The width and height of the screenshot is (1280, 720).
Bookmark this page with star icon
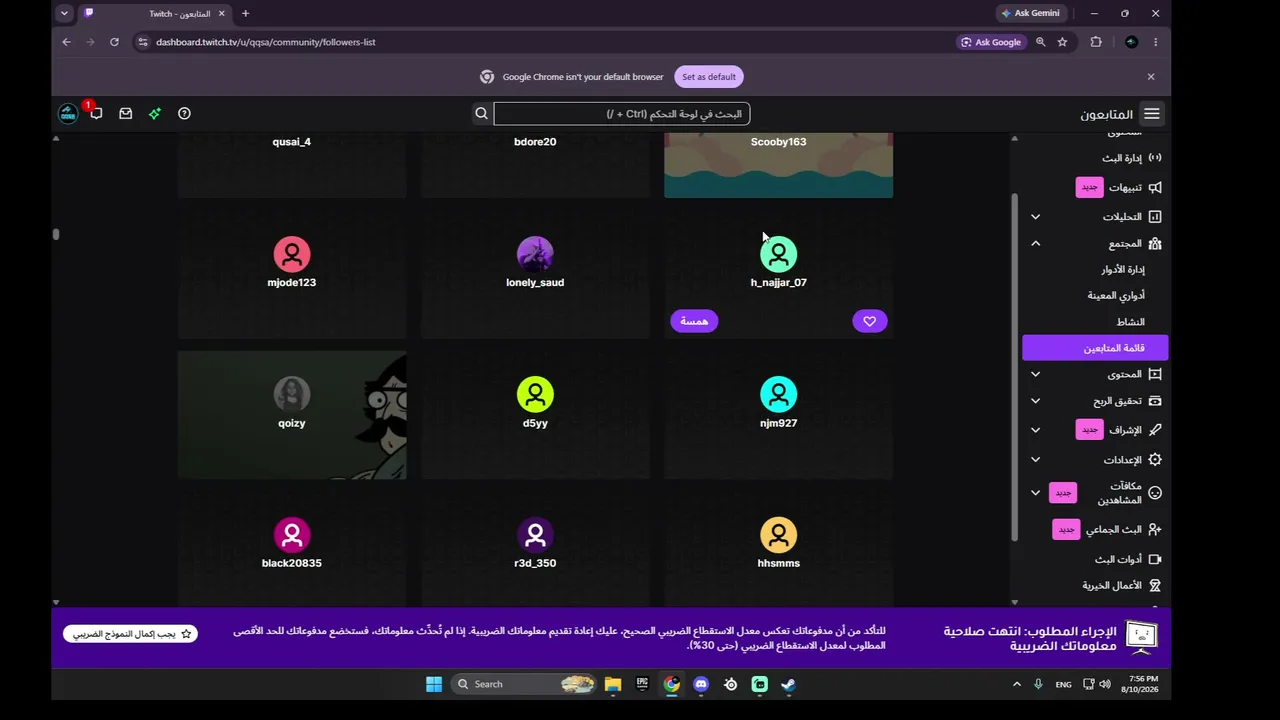[x=1062, y=42]
